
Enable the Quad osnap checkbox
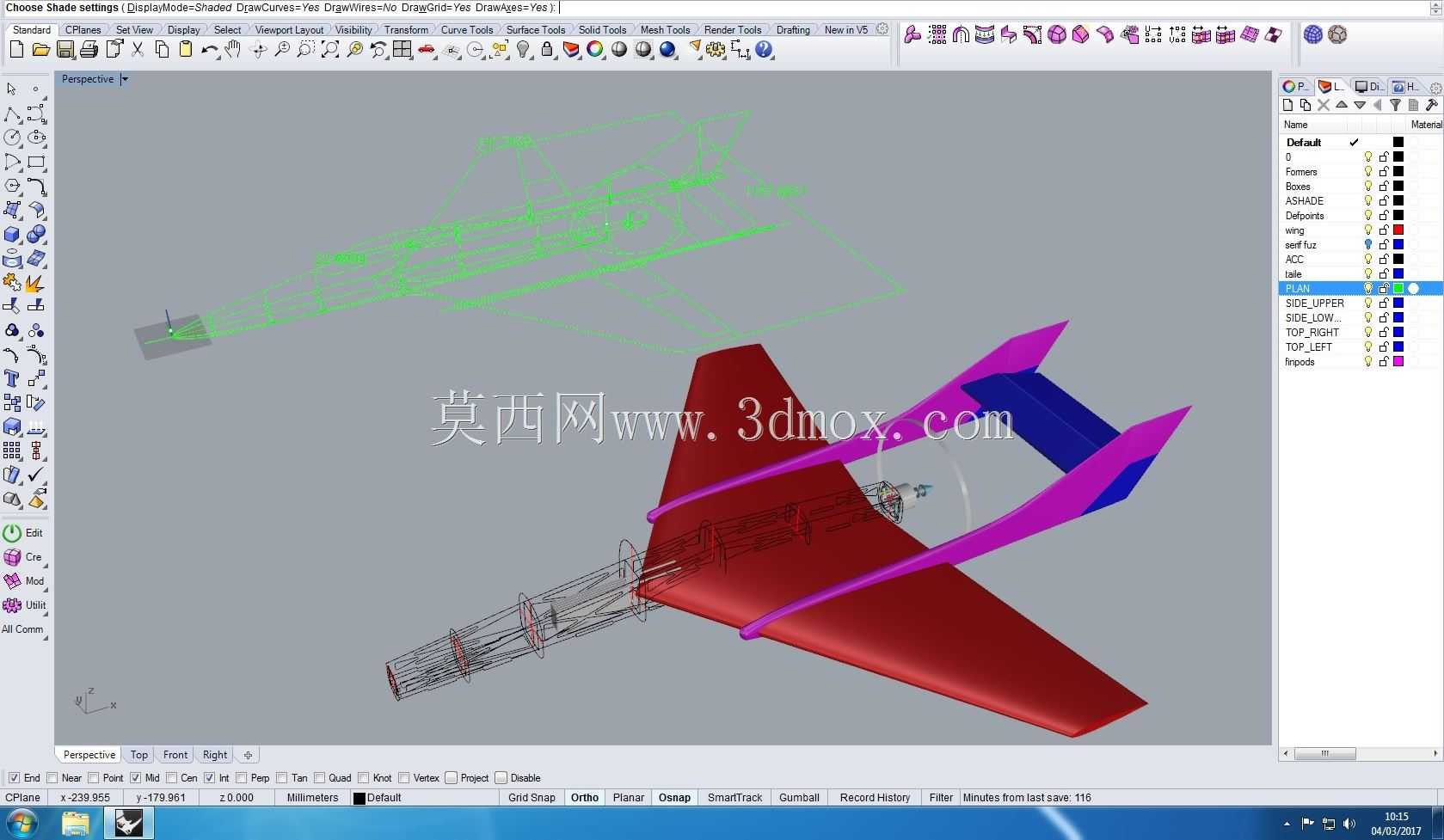pyautogui.click(x=319, y=778)
